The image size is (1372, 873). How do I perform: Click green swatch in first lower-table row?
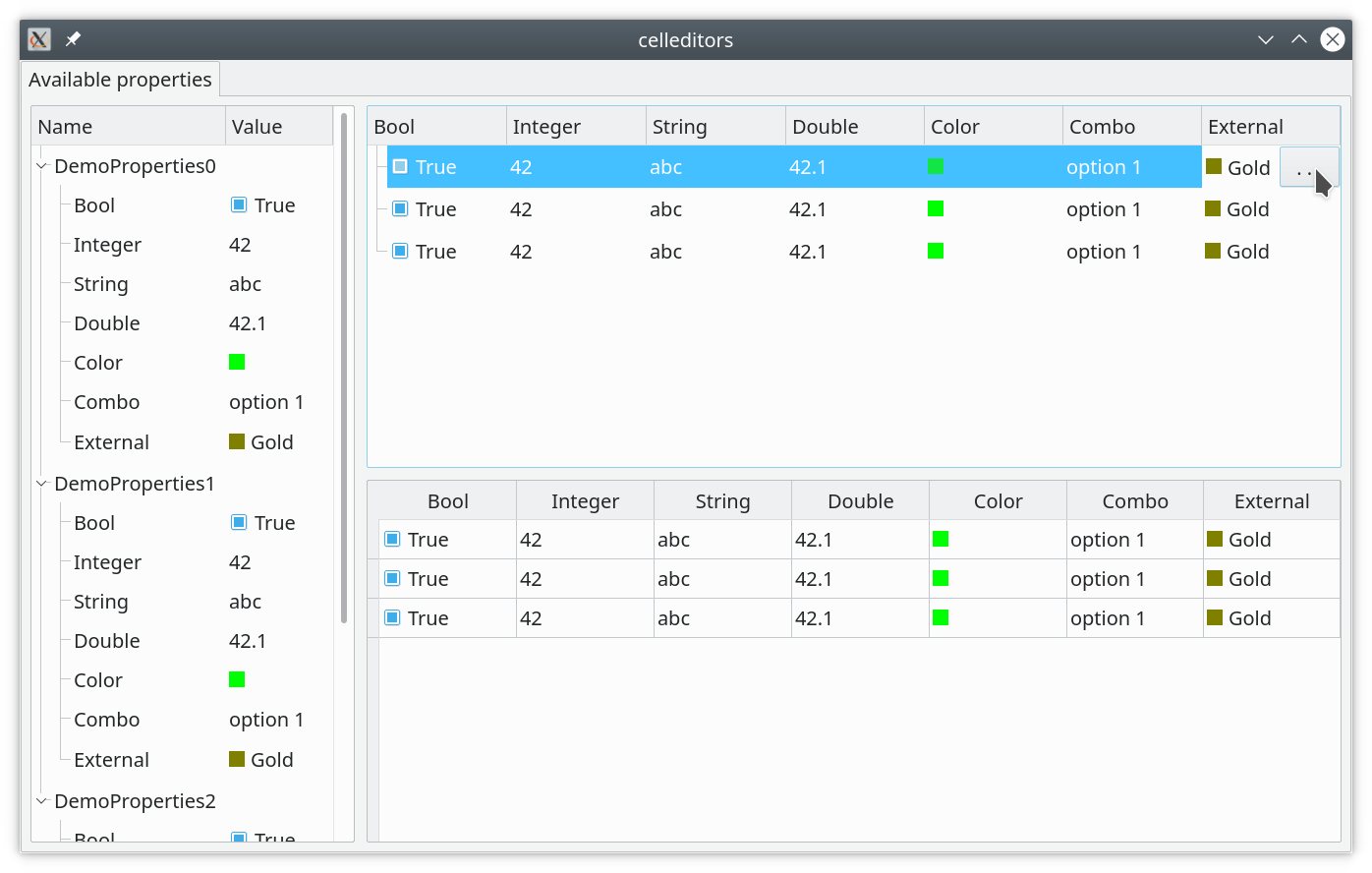tap(941, 539)
